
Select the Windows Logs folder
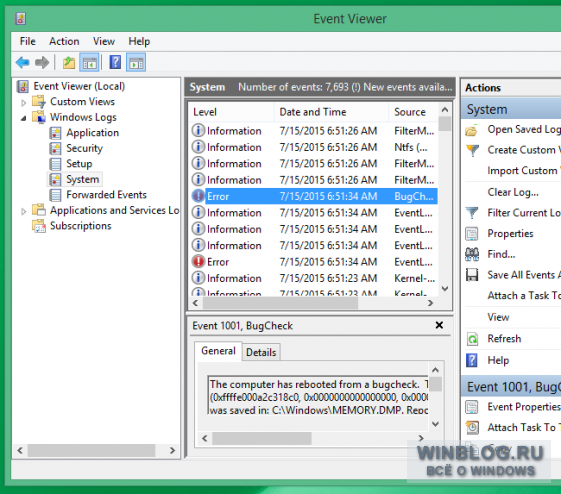pyautogui.click(x=83, y=117)
